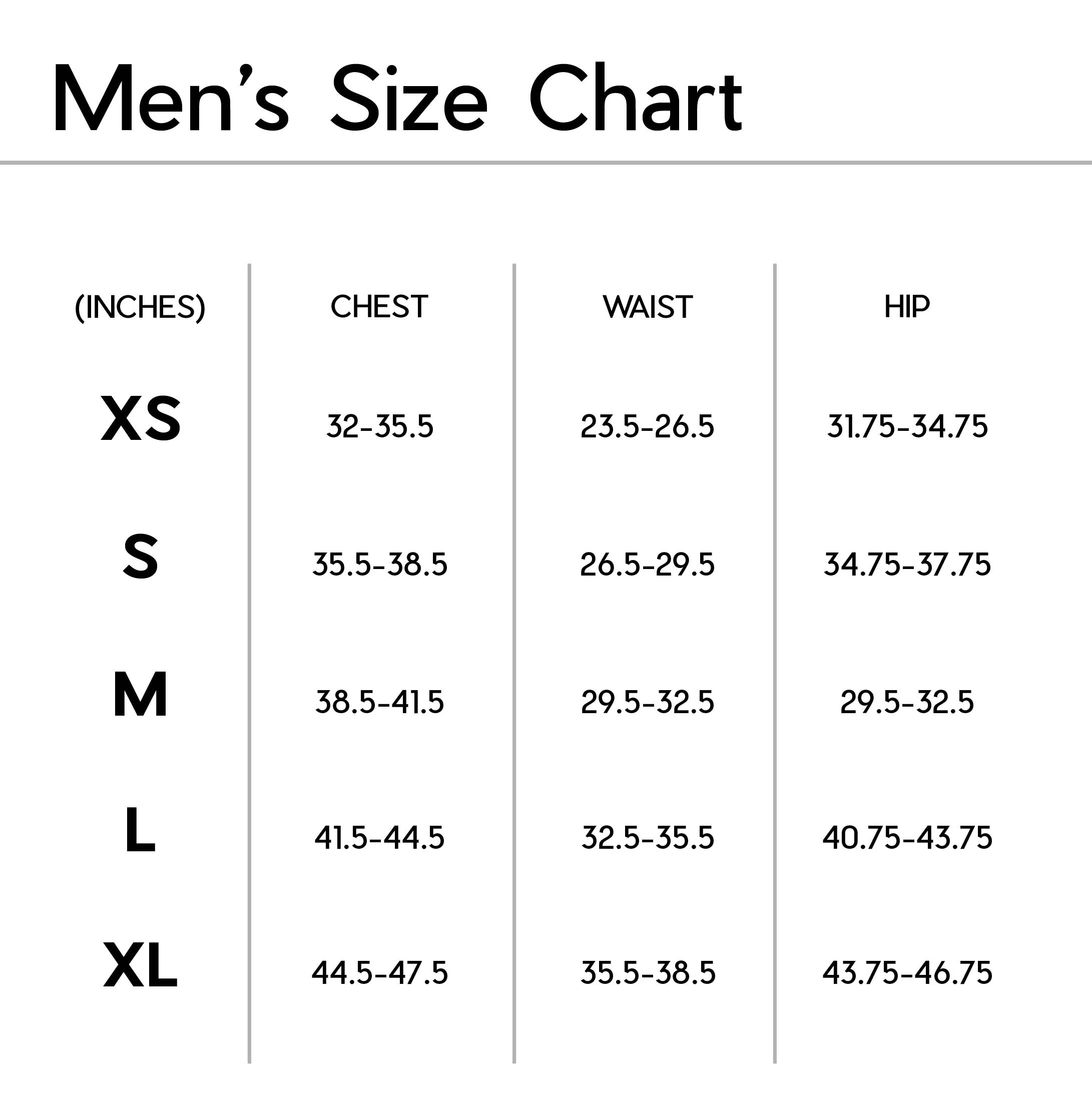Select XL hip value 43.75-46.75
Viewport: 1092px width, 1101px height.
click(907, 973)
